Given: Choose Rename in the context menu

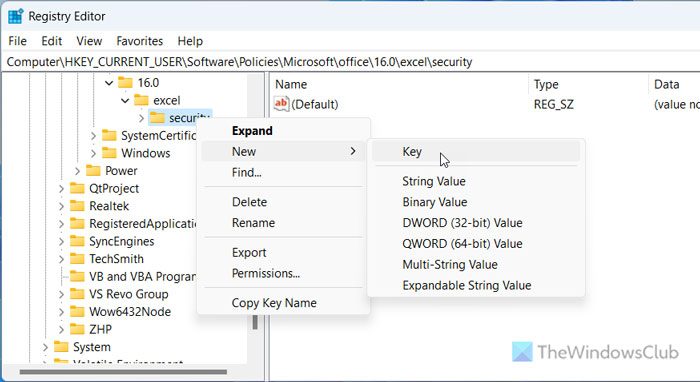Looking at the screenshot, I should [283, 223].
